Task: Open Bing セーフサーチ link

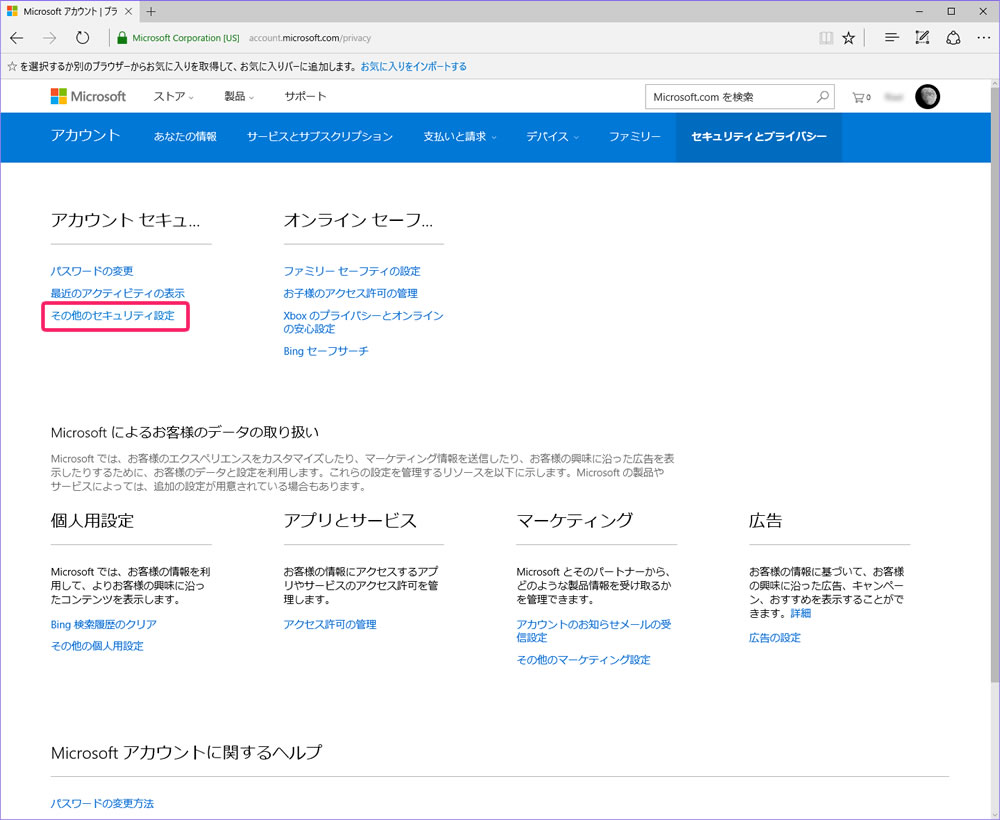Action: (326, 351)
